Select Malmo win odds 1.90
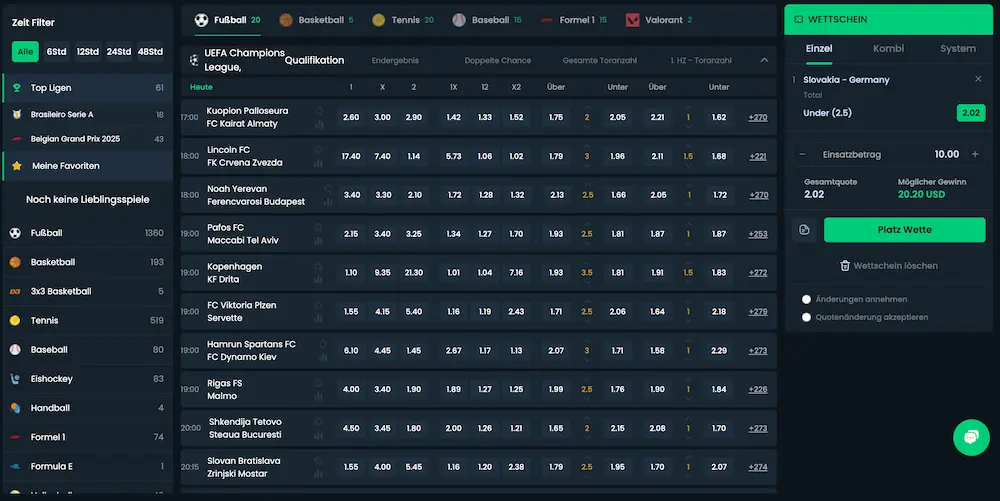The height and width of the screenshot is (501, 1000). click(414, 389)
